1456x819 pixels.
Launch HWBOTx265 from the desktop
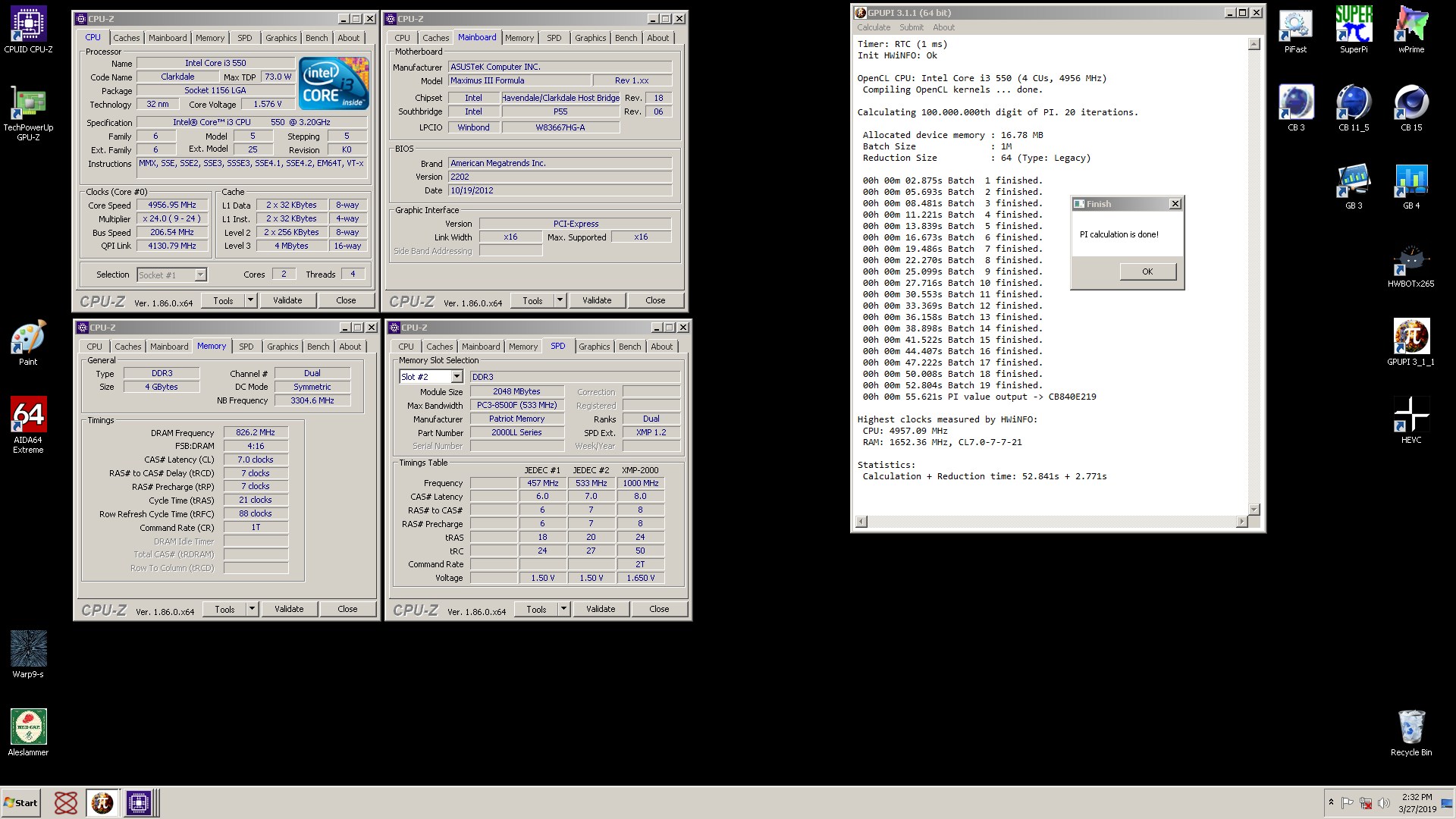1411,265
